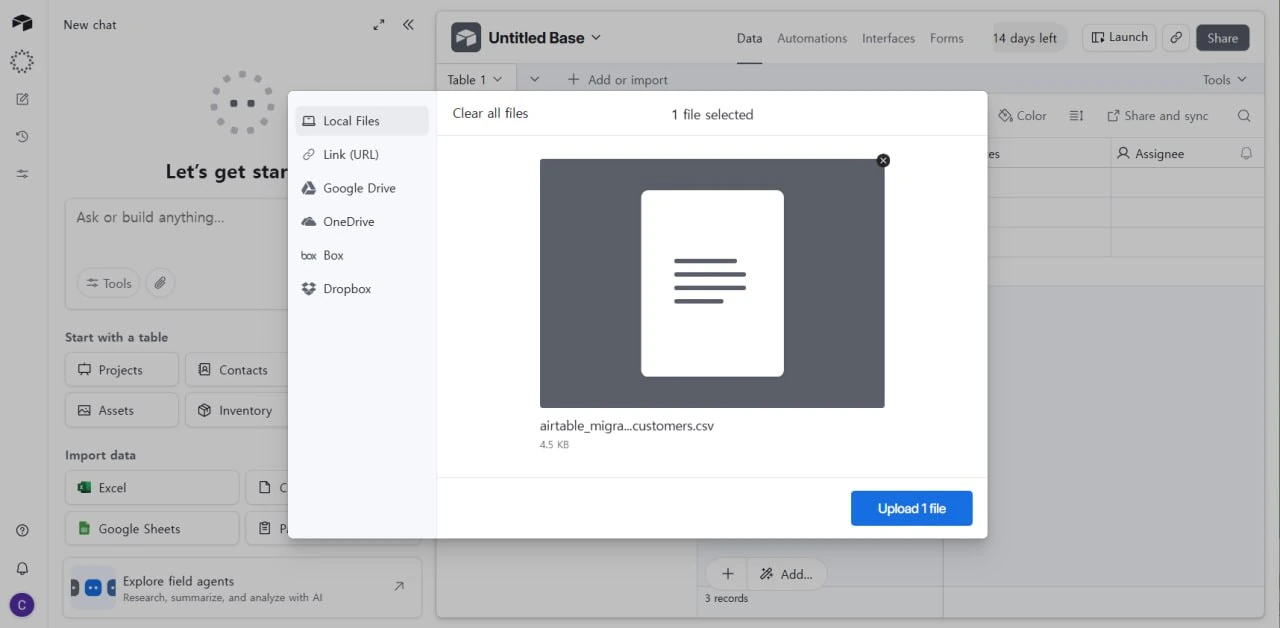Image resolution: width=1280 pixels, height=628 pixels.
Task: Click Upload 1 file button
Action: coord(911,508)
